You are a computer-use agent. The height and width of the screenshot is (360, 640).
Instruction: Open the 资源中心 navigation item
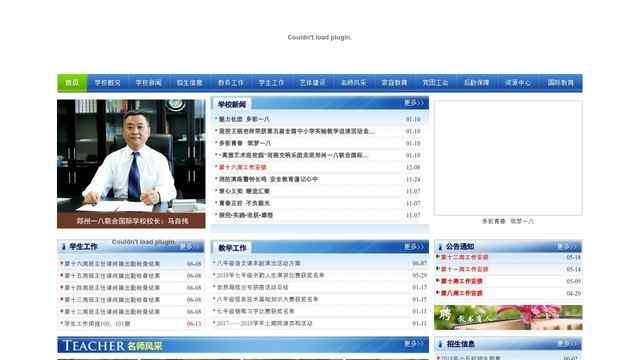518,83
